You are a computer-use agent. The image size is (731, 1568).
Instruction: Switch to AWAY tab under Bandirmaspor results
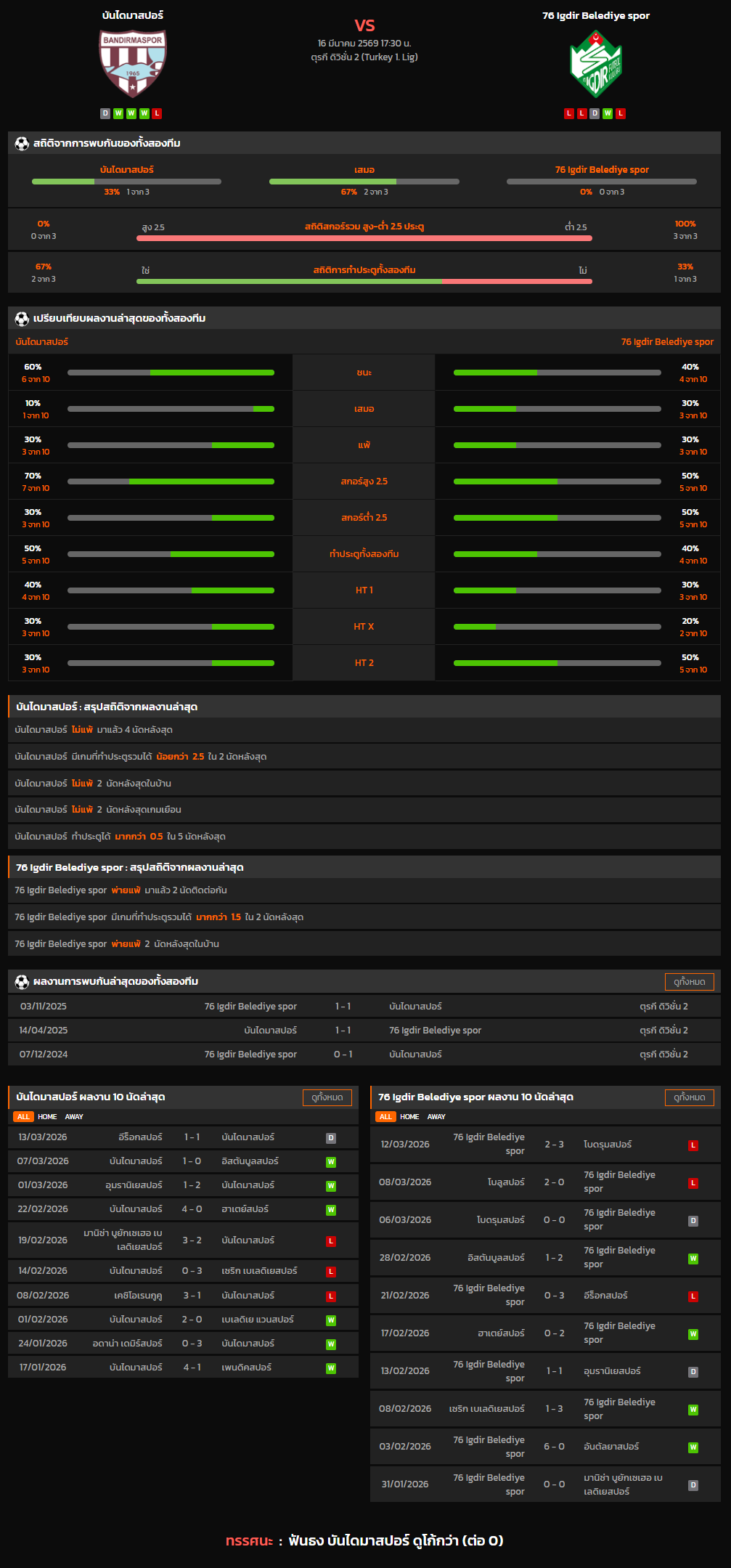pos(74,1117)
